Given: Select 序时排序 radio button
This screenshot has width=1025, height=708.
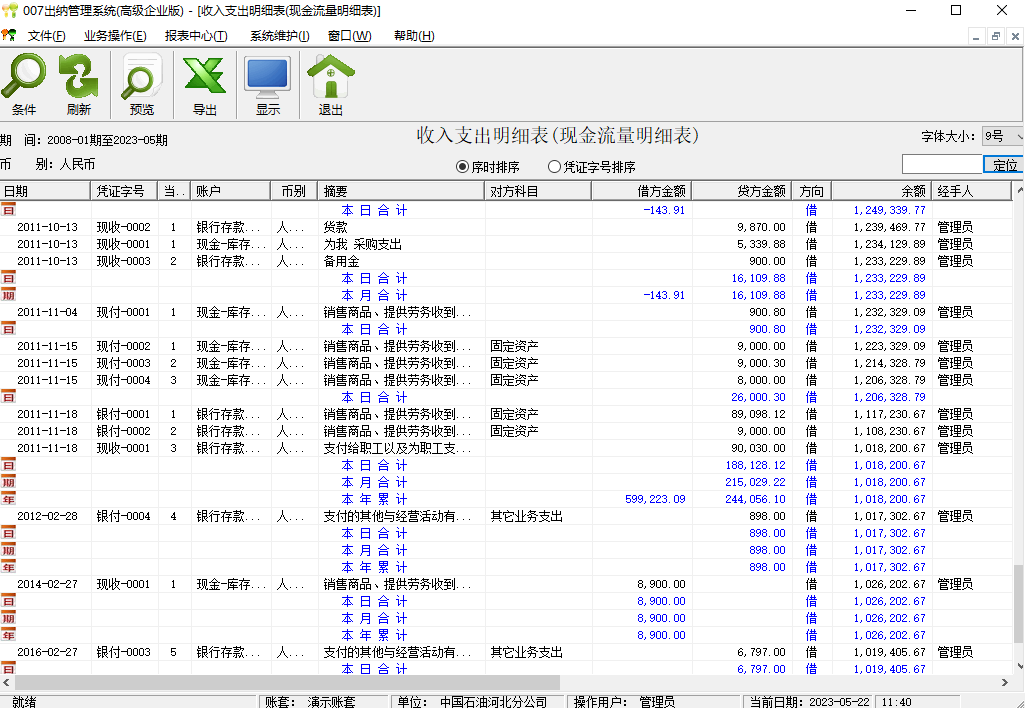Looking at the screenshot, I should point(463,167).
